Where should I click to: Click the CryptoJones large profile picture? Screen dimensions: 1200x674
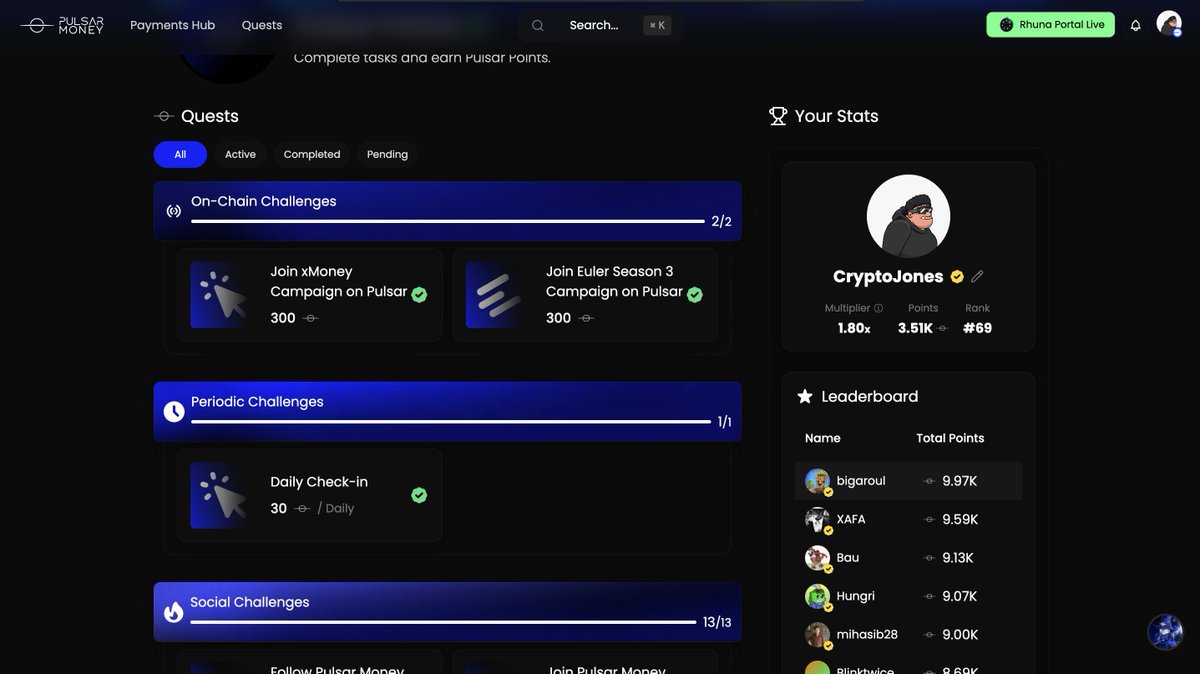coord(908,217)
